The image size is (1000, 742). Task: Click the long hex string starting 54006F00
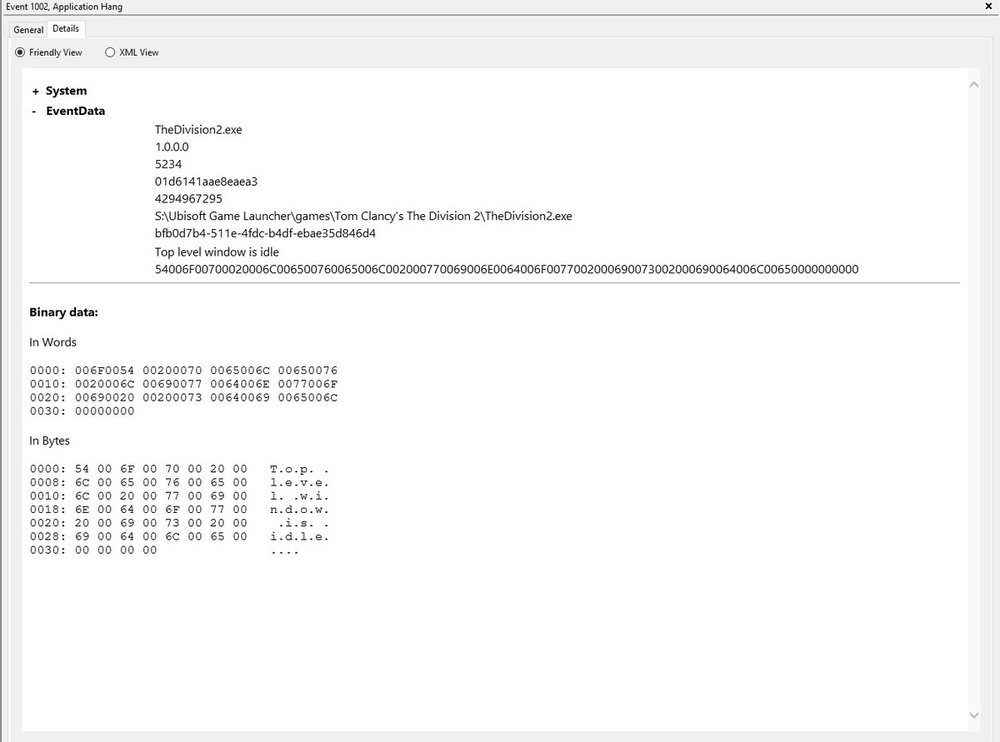pyautogui.click(x=506, y=269)
